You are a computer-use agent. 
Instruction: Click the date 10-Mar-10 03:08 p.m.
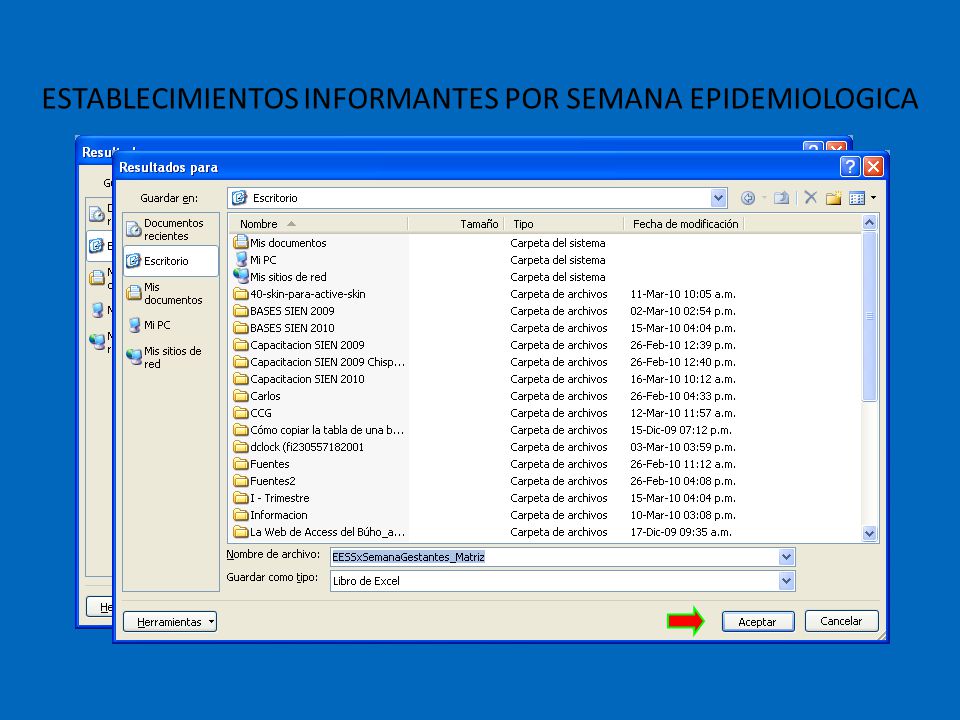[683, 516]
